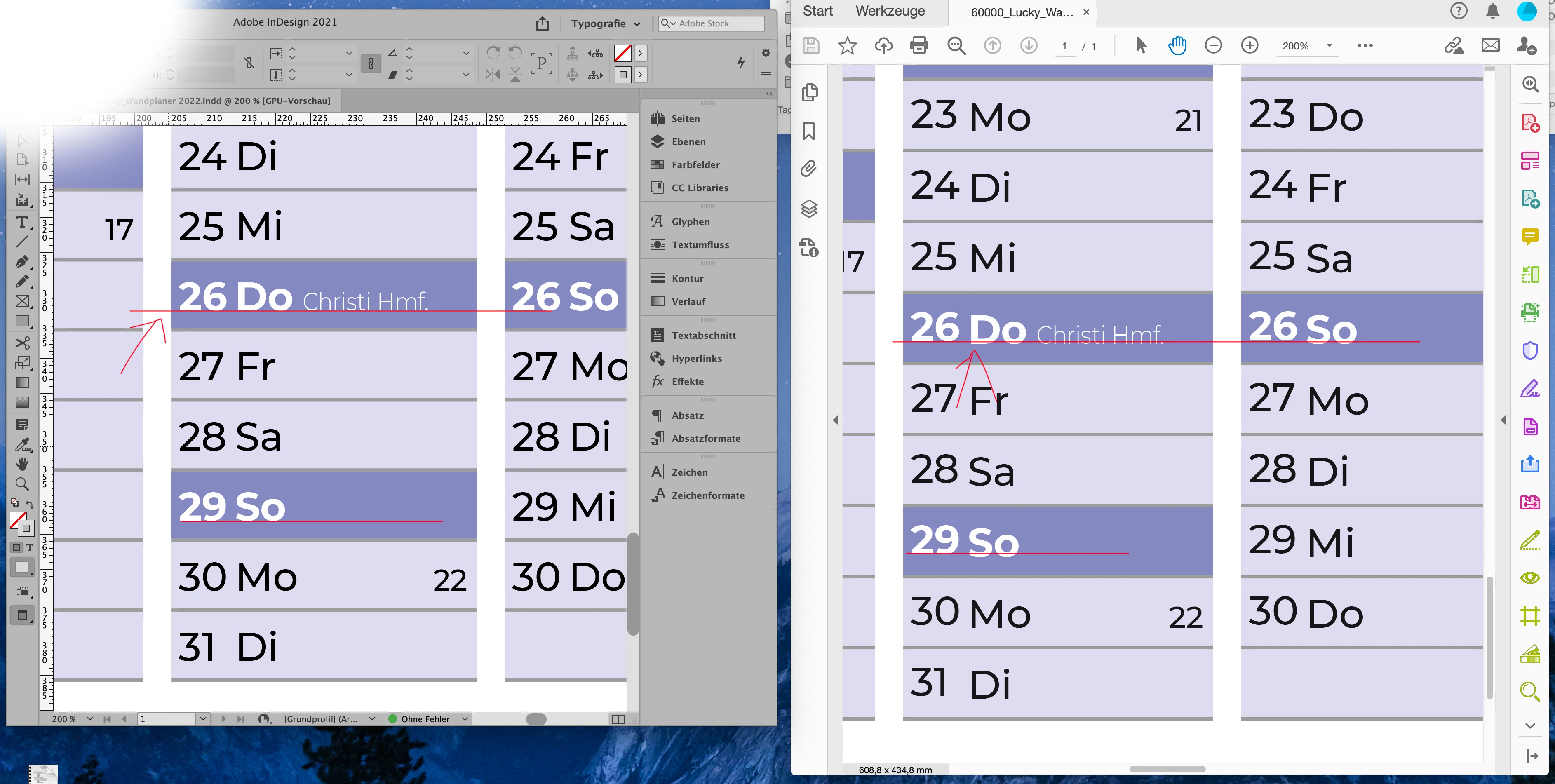Toggle formatting affects text button
The width and height of the screenshot is (1555, 784).
point(30,547)
